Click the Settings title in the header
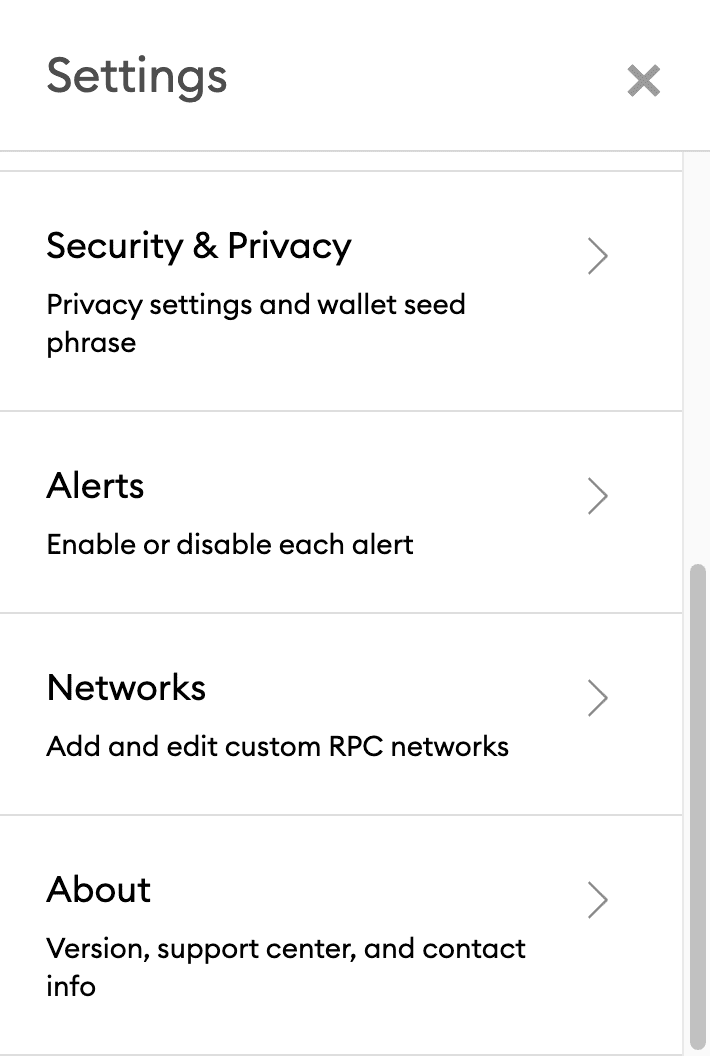Viewport: 710px width, 1056px height. (136, 77)
